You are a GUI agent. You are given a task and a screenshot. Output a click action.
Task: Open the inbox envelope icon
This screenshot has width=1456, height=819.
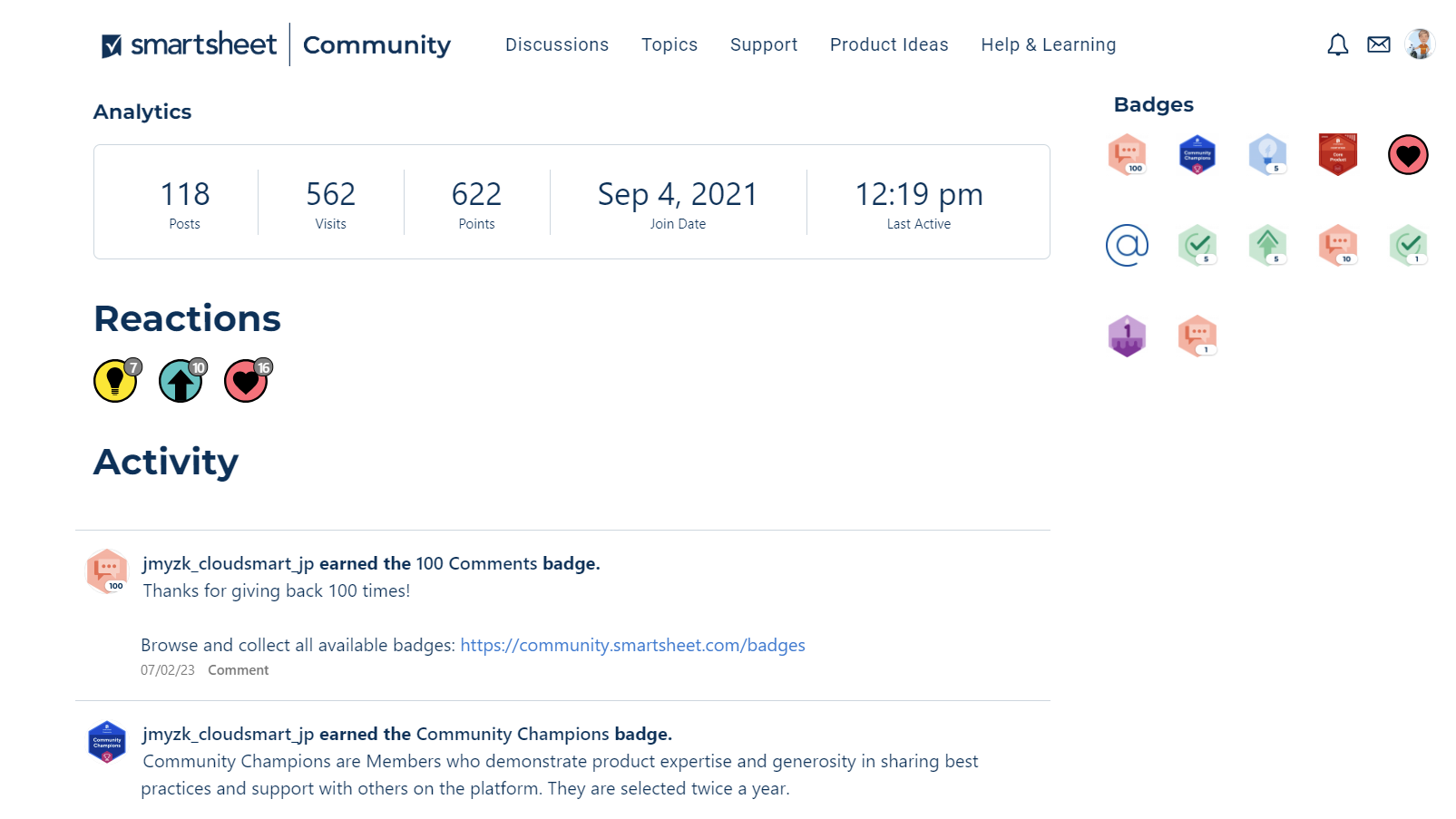coord(1378,44)
